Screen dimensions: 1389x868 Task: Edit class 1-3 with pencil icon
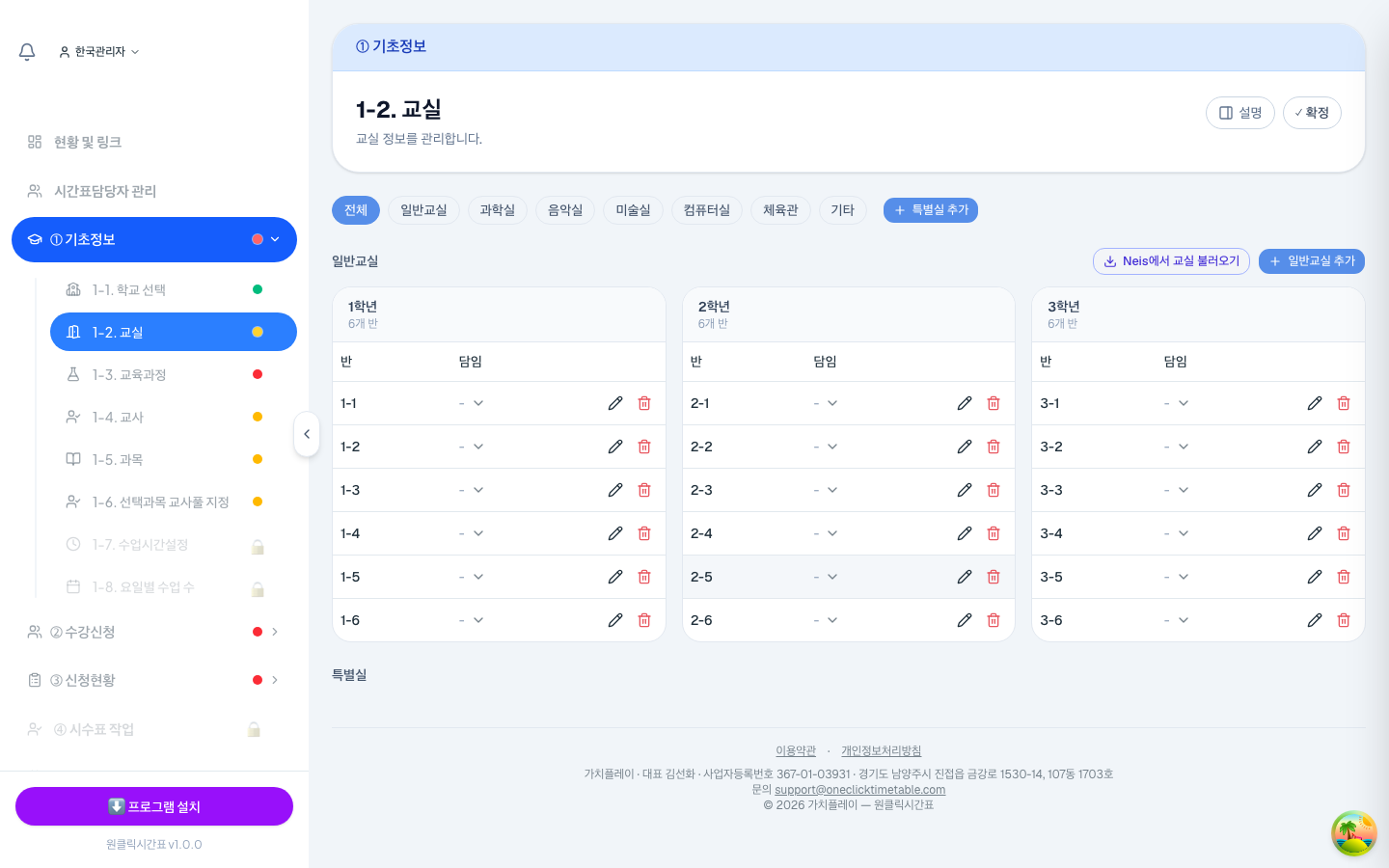[615, 490]
